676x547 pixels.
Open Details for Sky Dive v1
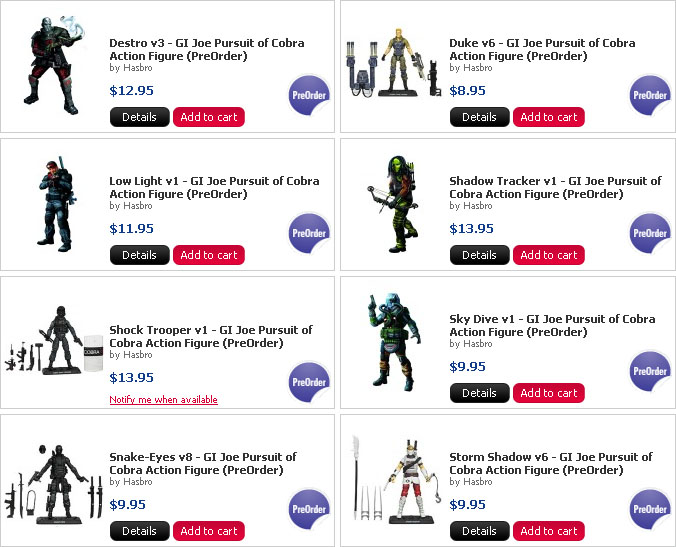point(479,393)
